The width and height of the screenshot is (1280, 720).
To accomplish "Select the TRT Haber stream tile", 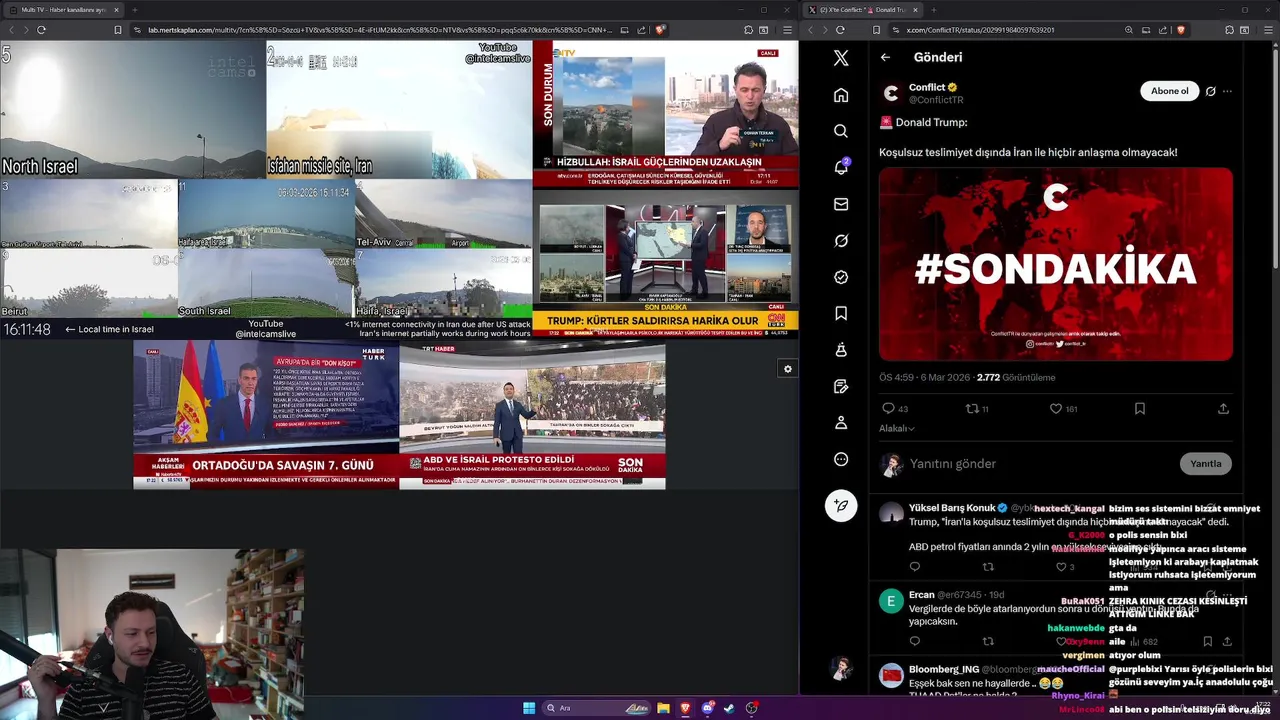I will point(532,415).
